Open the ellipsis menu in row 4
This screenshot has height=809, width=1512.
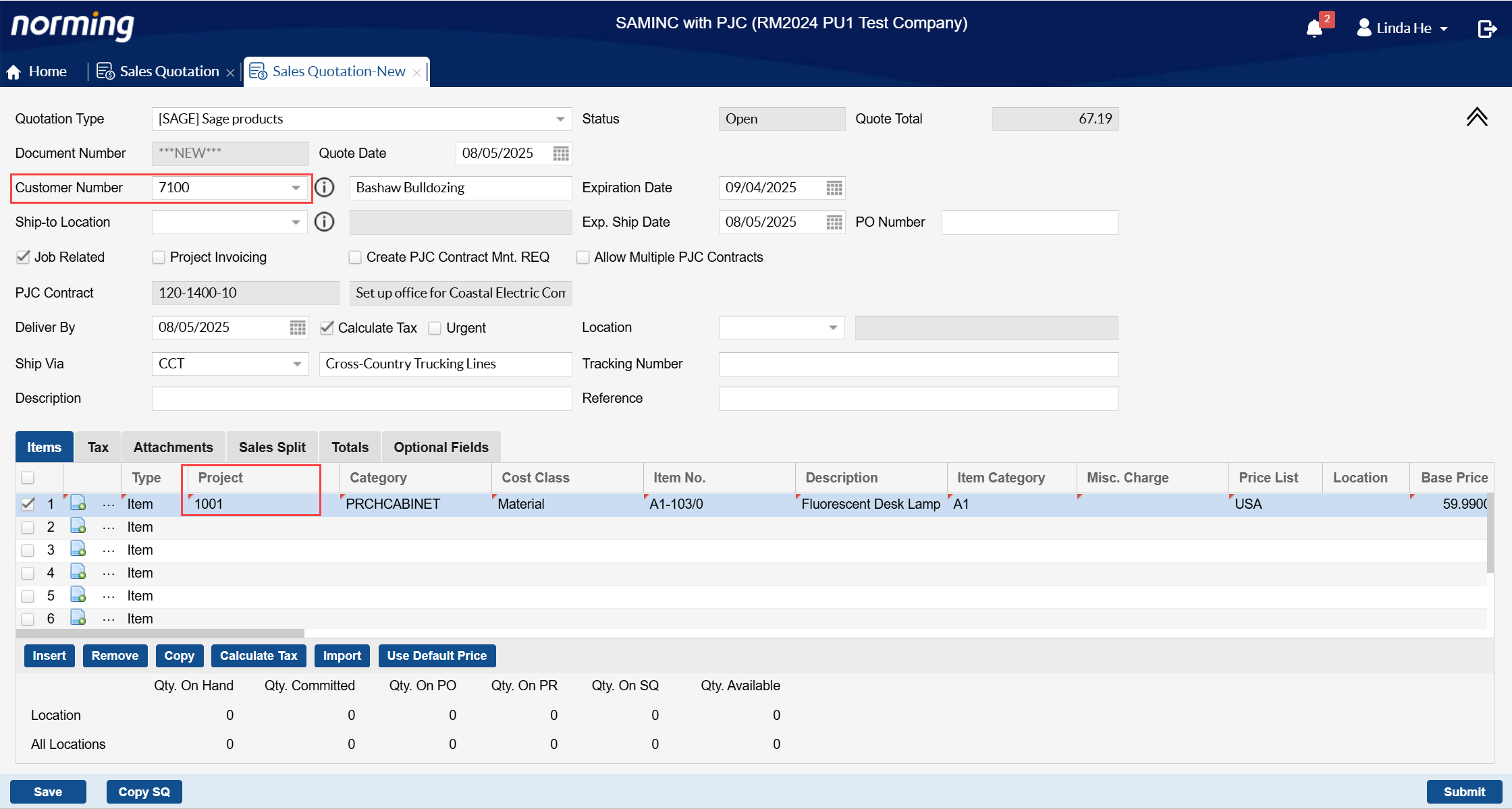[x=109, y=574]
